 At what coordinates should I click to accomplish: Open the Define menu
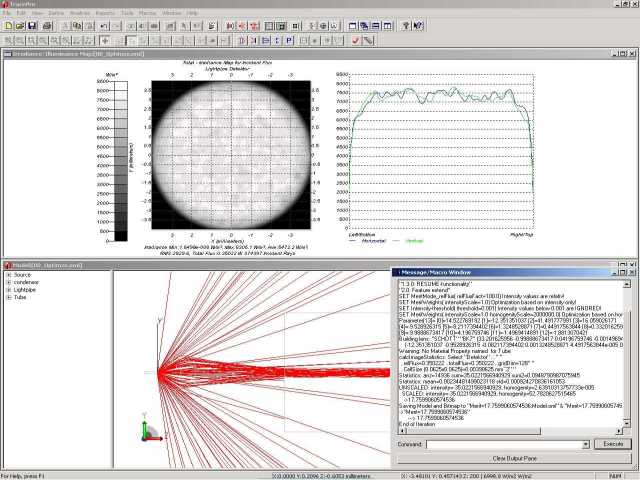[56, 13]
